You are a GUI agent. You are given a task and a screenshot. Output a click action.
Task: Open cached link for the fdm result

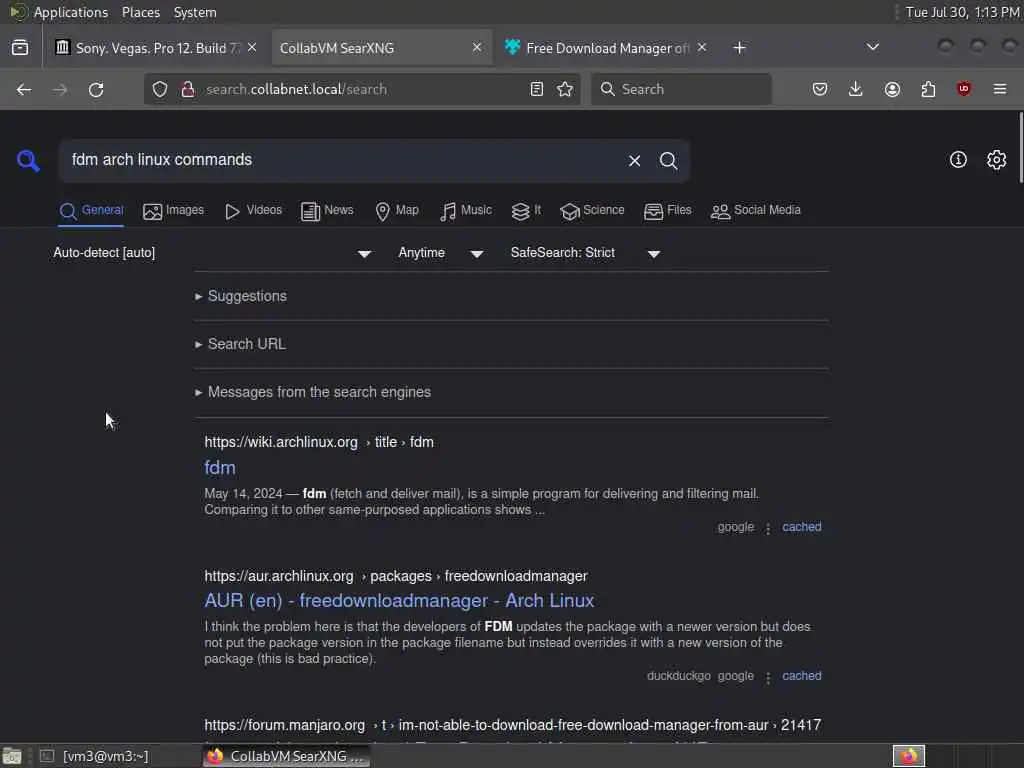(x=801, y=527)
